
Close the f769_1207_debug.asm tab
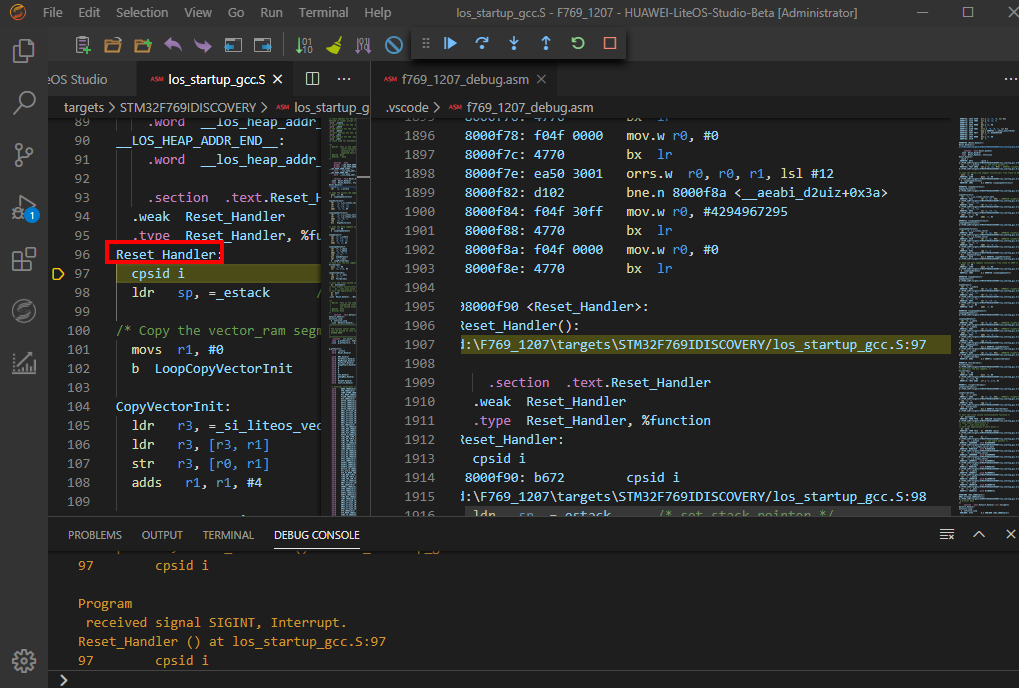click(541, 79)
